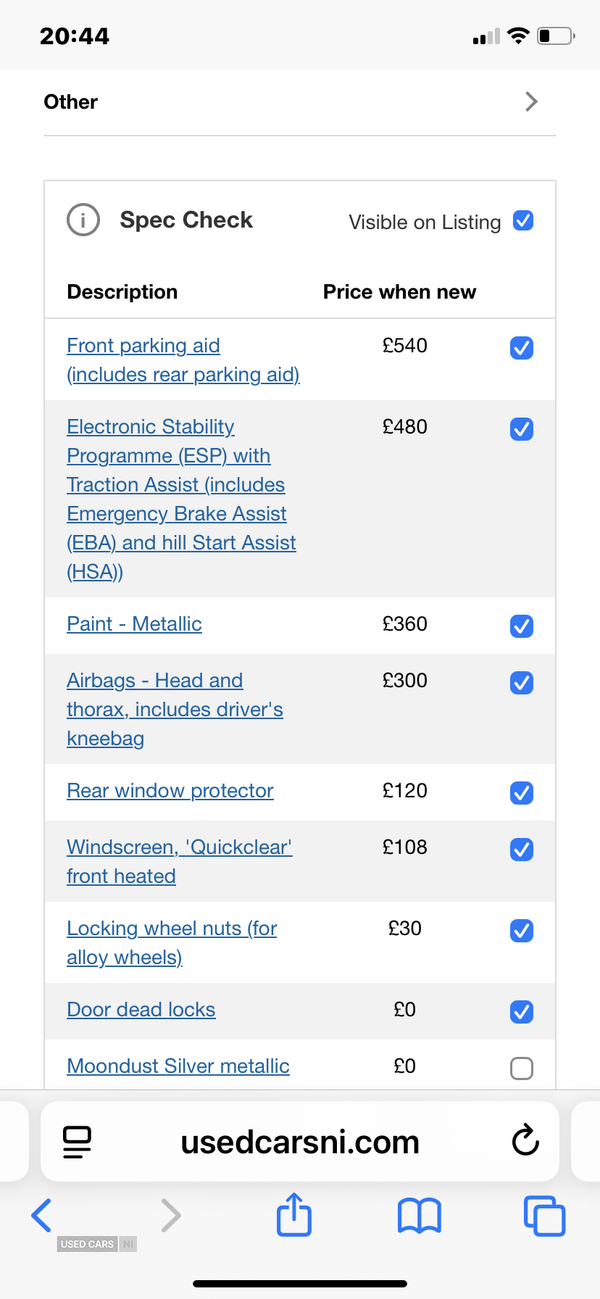Go back with Safari back arrow
Screen dimensions: 600x1299
(41, 1215)
